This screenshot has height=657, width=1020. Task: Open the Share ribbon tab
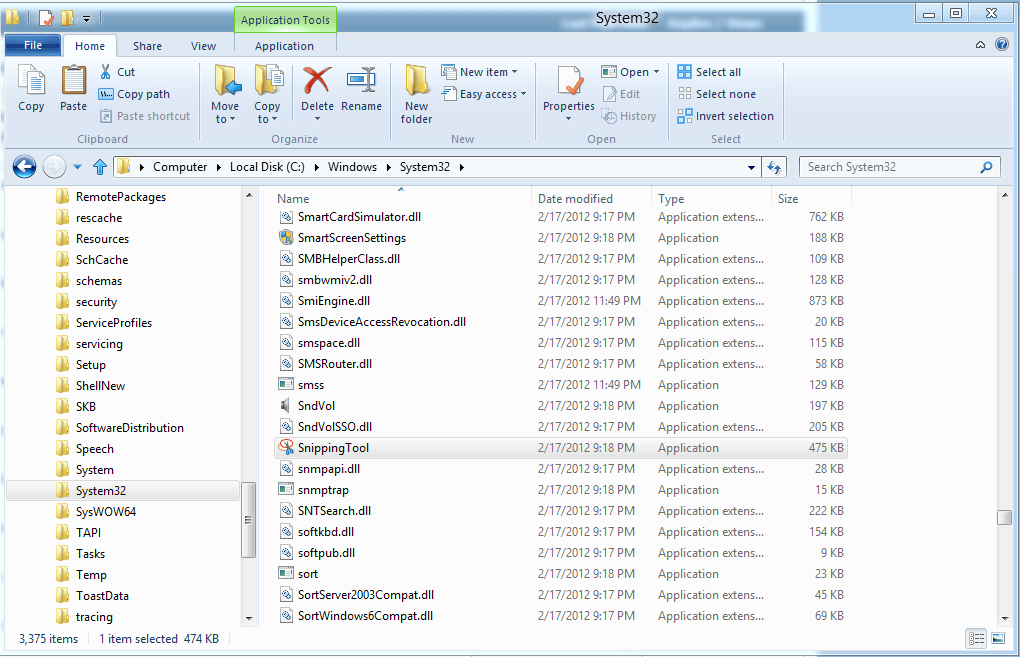[147, 45]
